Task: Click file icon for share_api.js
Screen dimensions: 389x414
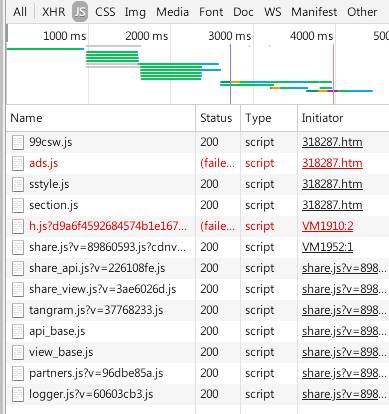Action: tap(18, 268)
